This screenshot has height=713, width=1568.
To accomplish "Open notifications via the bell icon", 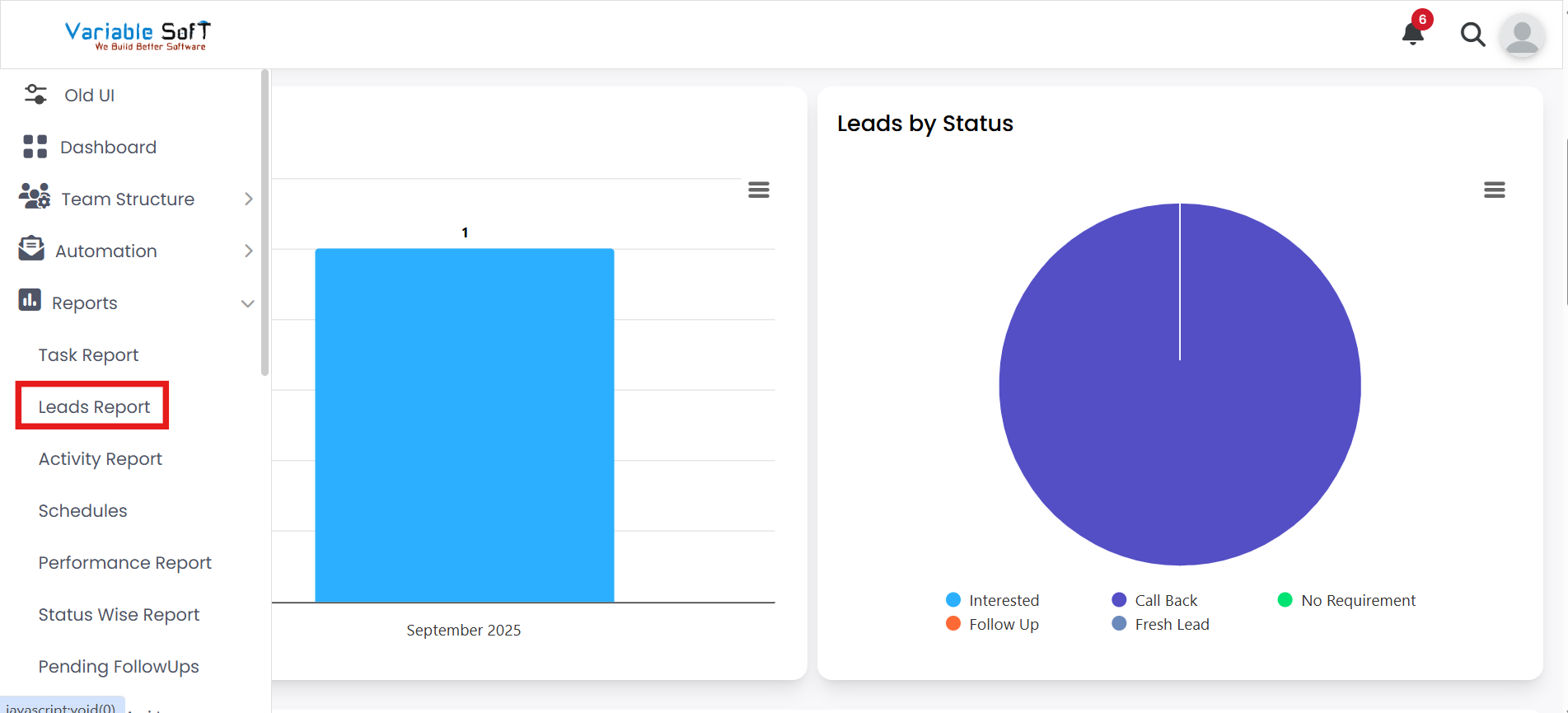I will coord(1411,34).
